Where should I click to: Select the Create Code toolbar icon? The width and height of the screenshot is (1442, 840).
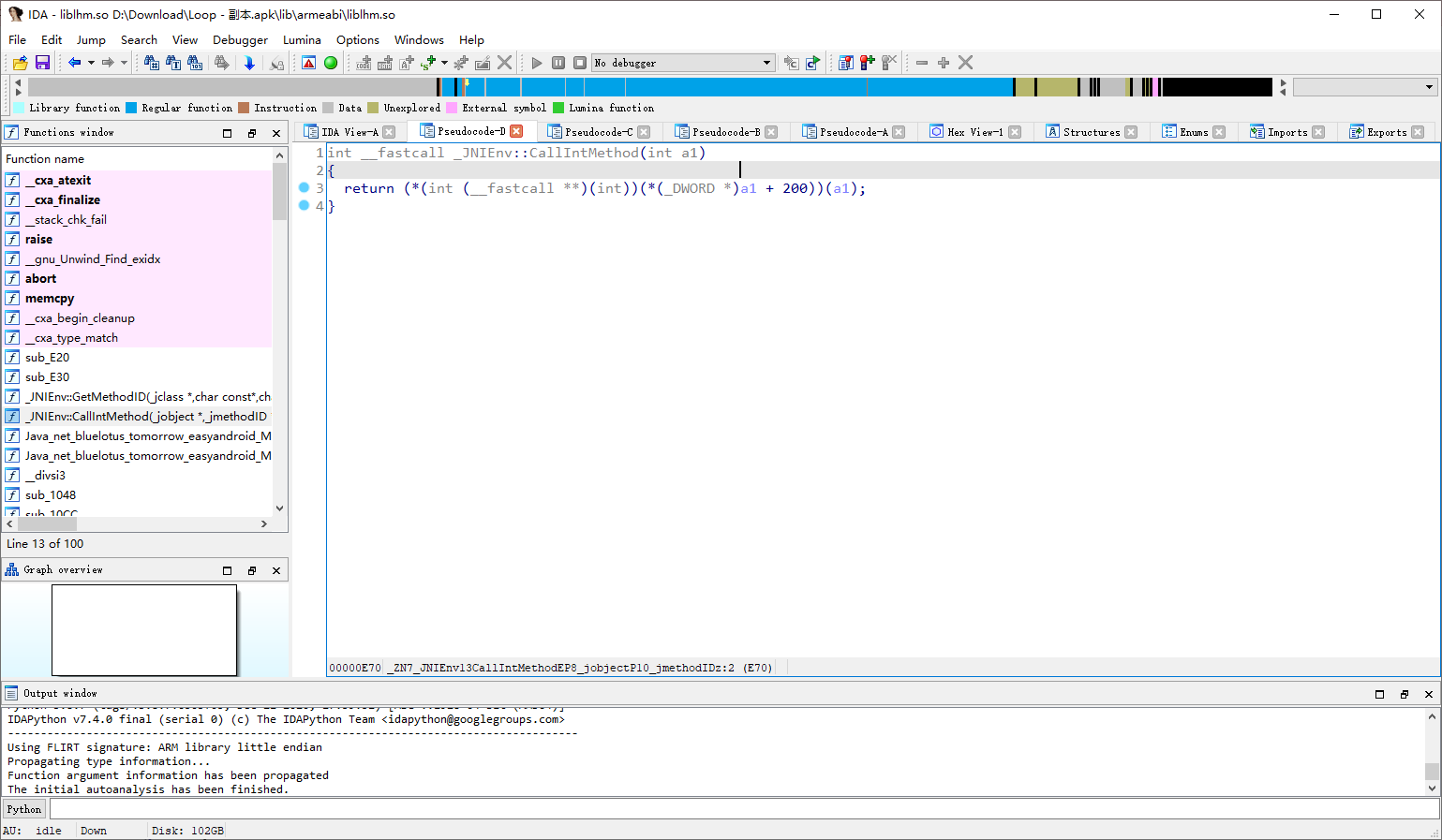click(x=364, y=63)
